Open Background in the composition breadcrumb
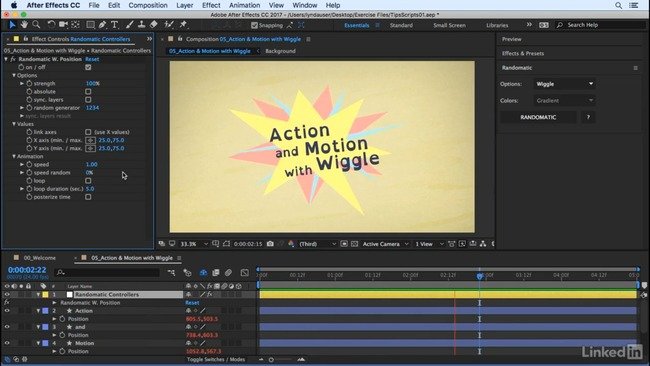650x366 pixels. click(280, 51)
